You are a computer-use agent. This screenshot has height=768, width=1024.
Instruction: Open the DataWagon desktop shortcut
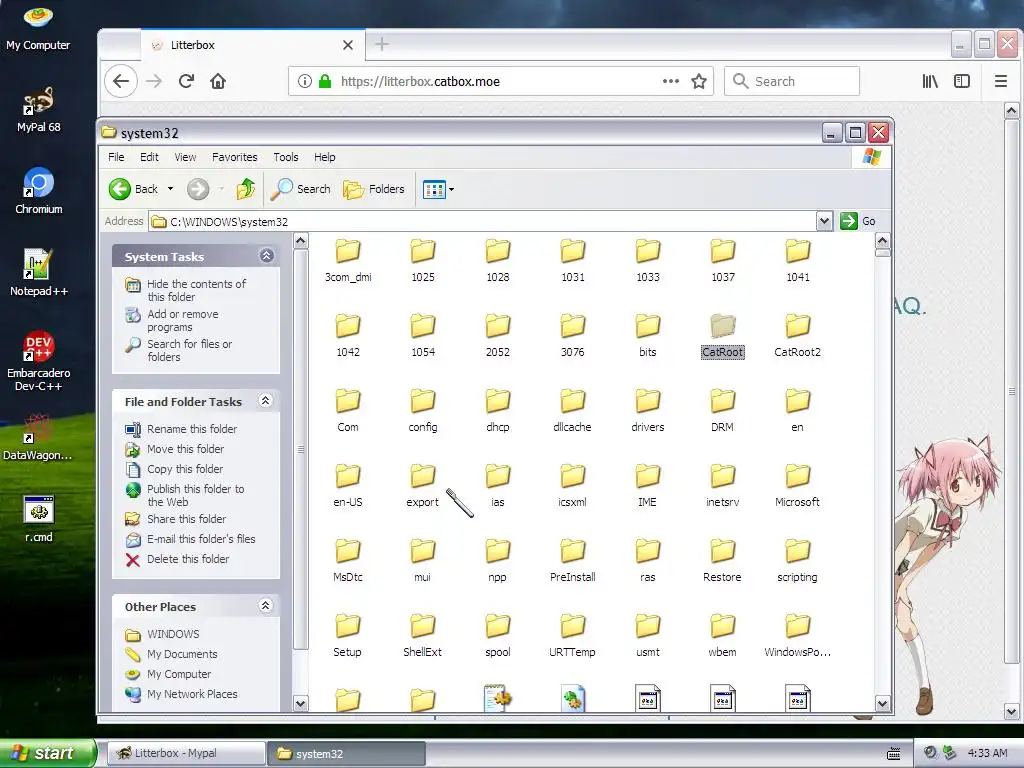(38, 437)
